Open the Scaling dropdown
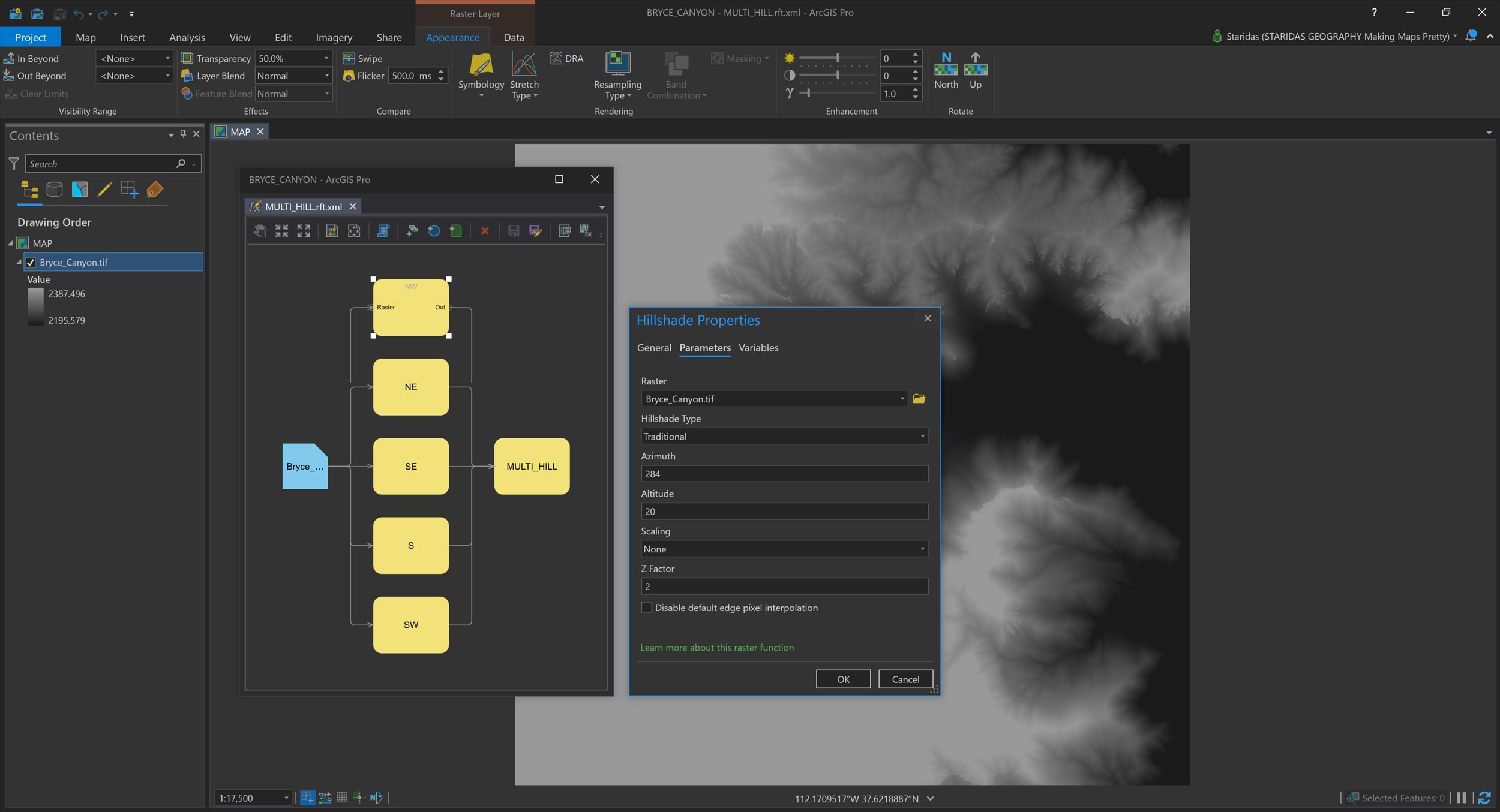Screen dimensions: 1500x812 pos(784,549)
